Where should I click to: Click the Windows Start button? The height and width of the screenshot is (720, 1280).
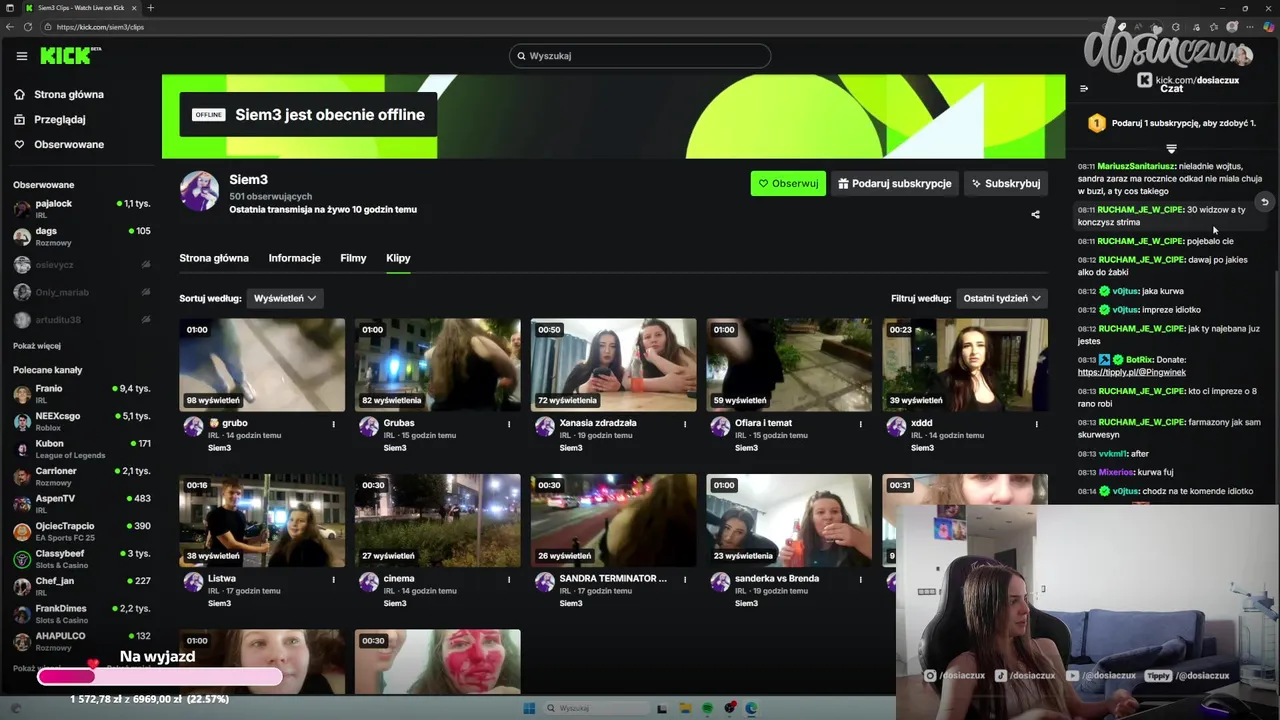(529, 708)
